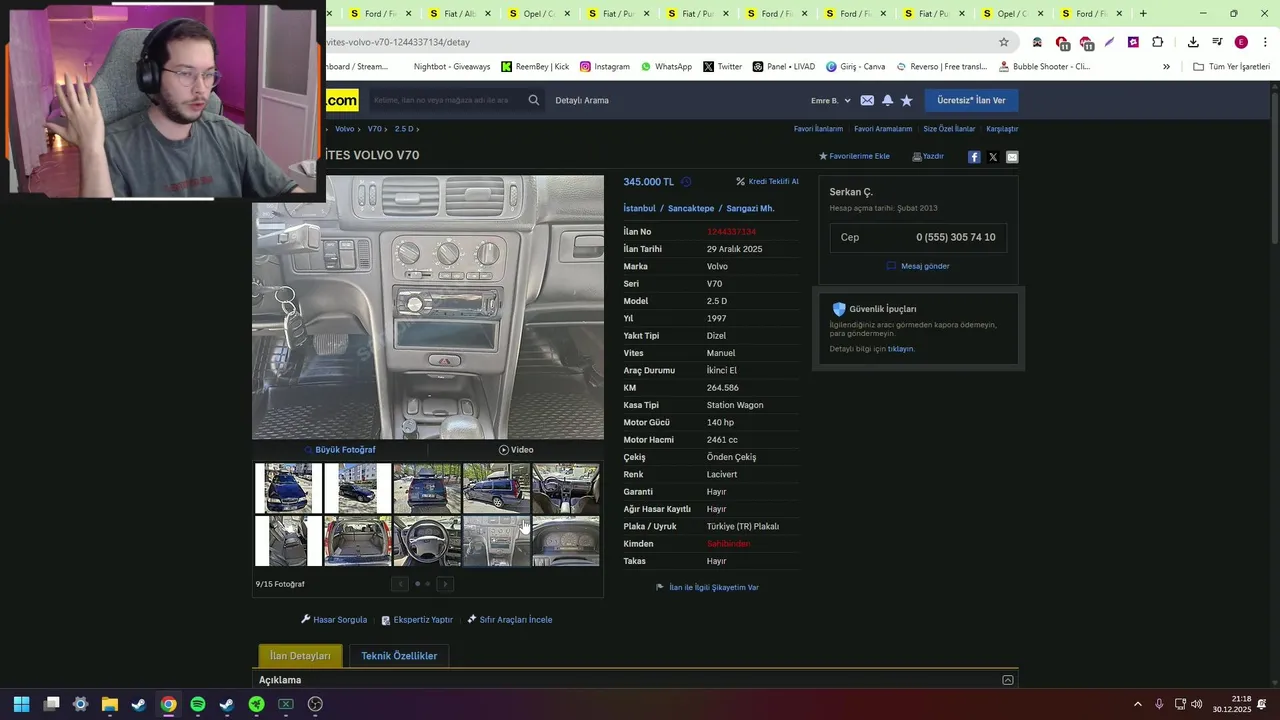Viewport: 1280px width, 720px height.
Task: Open Chrome downloads icon
Action: (1193, 42)
